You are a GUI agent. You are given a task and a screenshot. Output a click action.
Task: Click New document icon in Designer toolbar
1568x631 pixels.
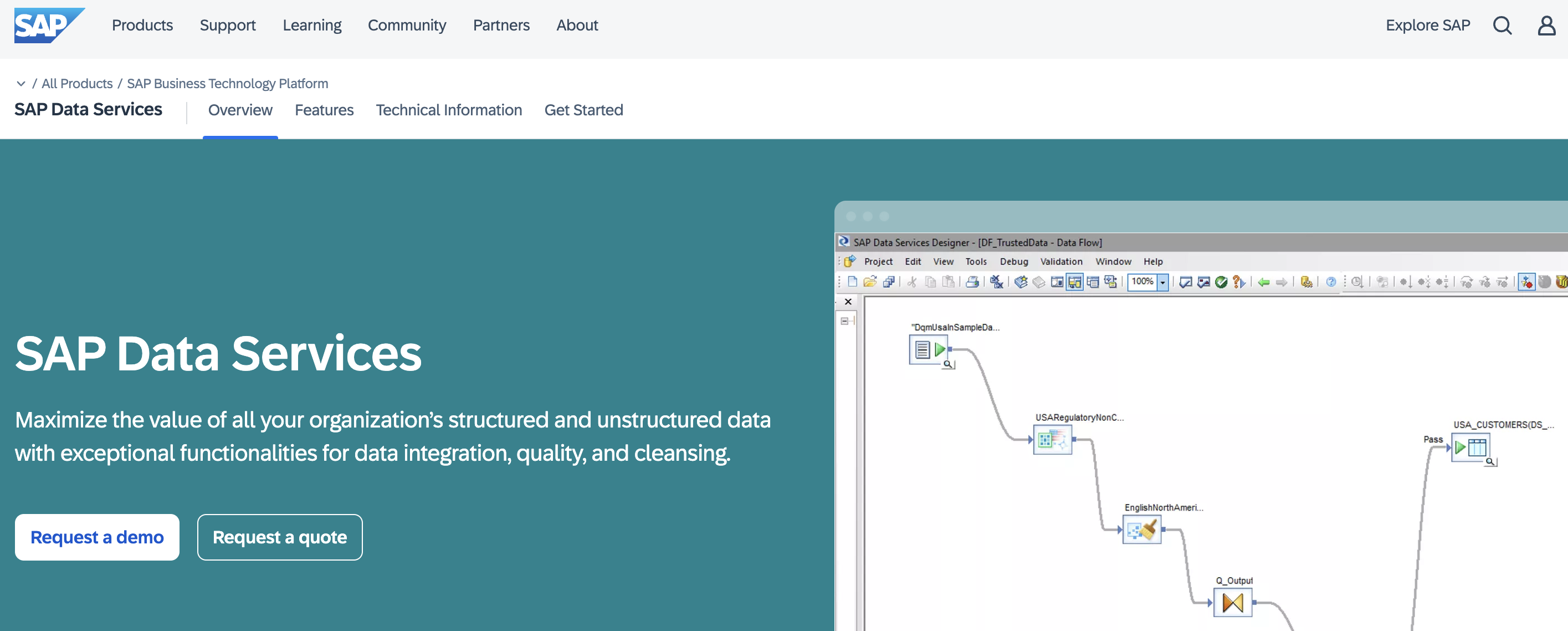point(852,282)
